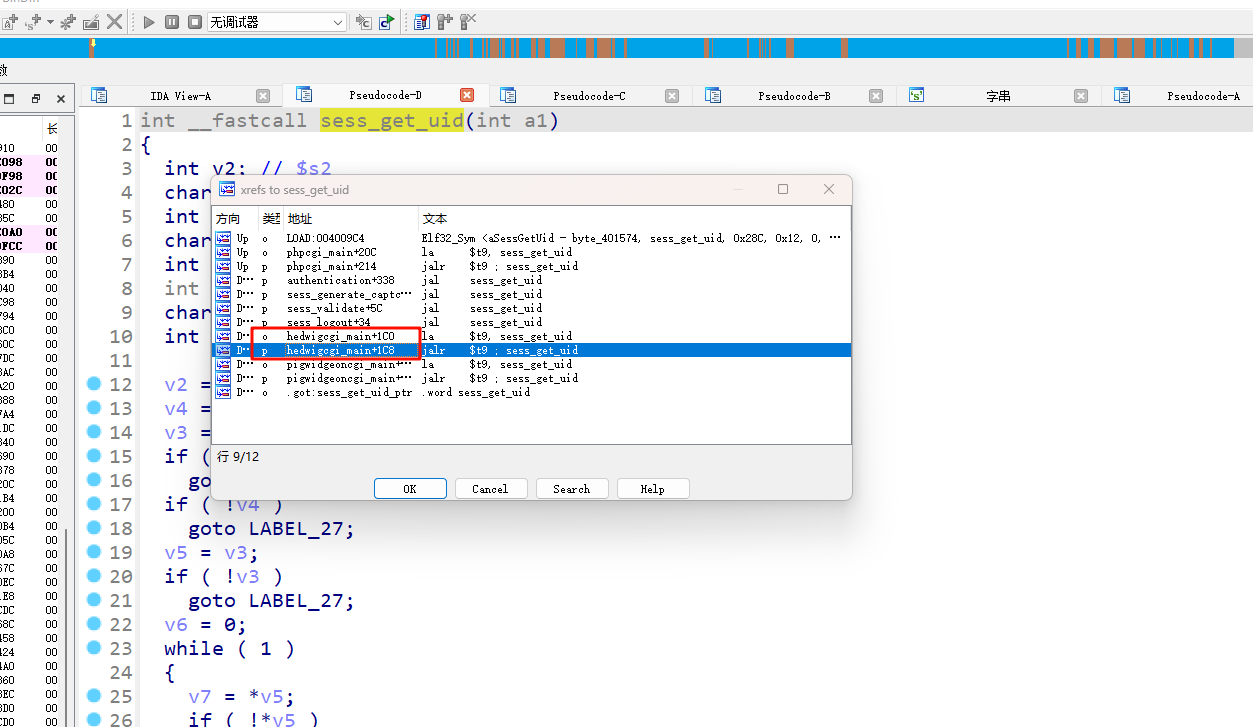Toggle breakpoint dot on line 17
This screenshot has height=727, width=1253.
(94, 503)
